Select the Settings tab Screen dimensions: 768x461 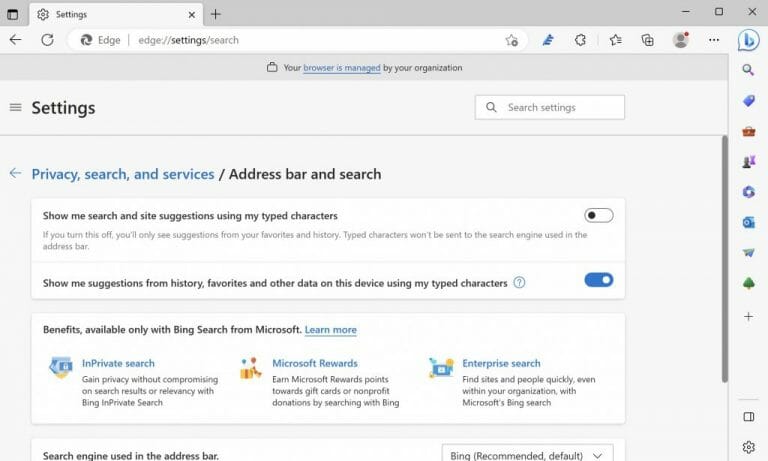pyautogui.click(x=117, y=15)
